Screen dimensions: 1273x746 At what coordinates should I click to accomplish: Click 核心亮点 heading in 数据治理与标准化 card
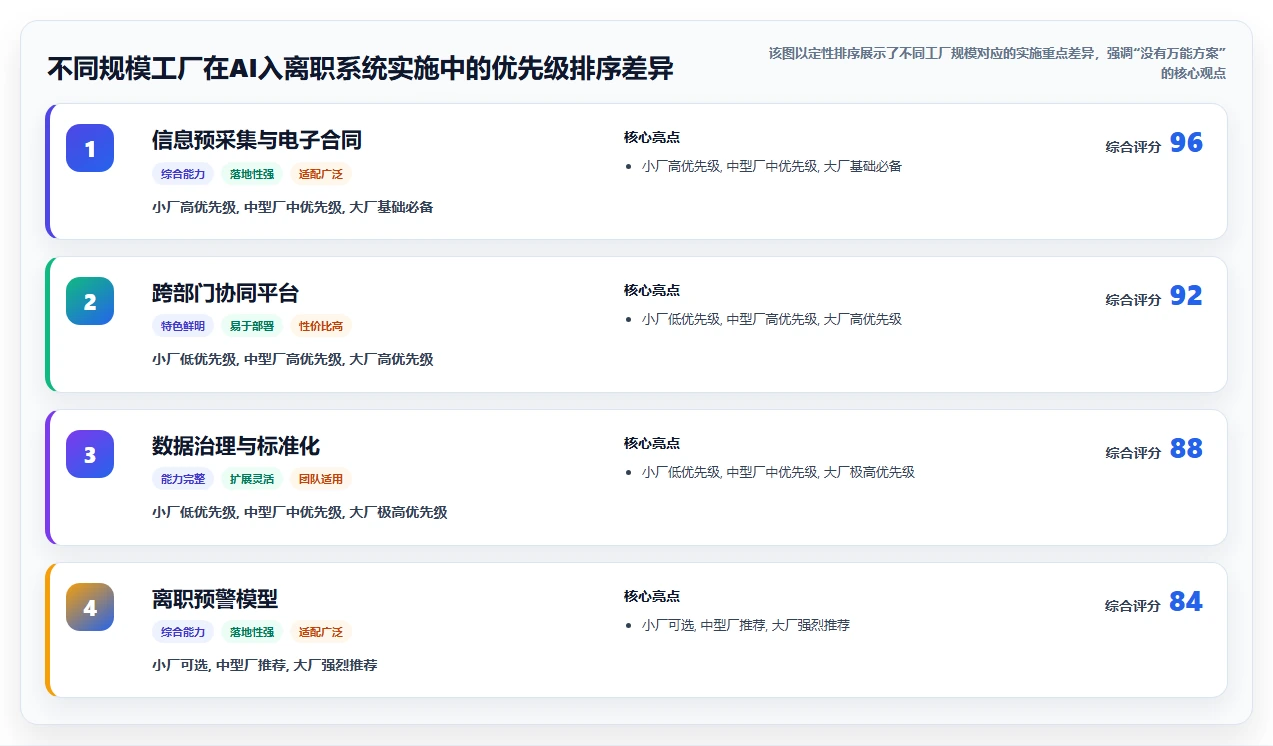(x=652, y=444)
